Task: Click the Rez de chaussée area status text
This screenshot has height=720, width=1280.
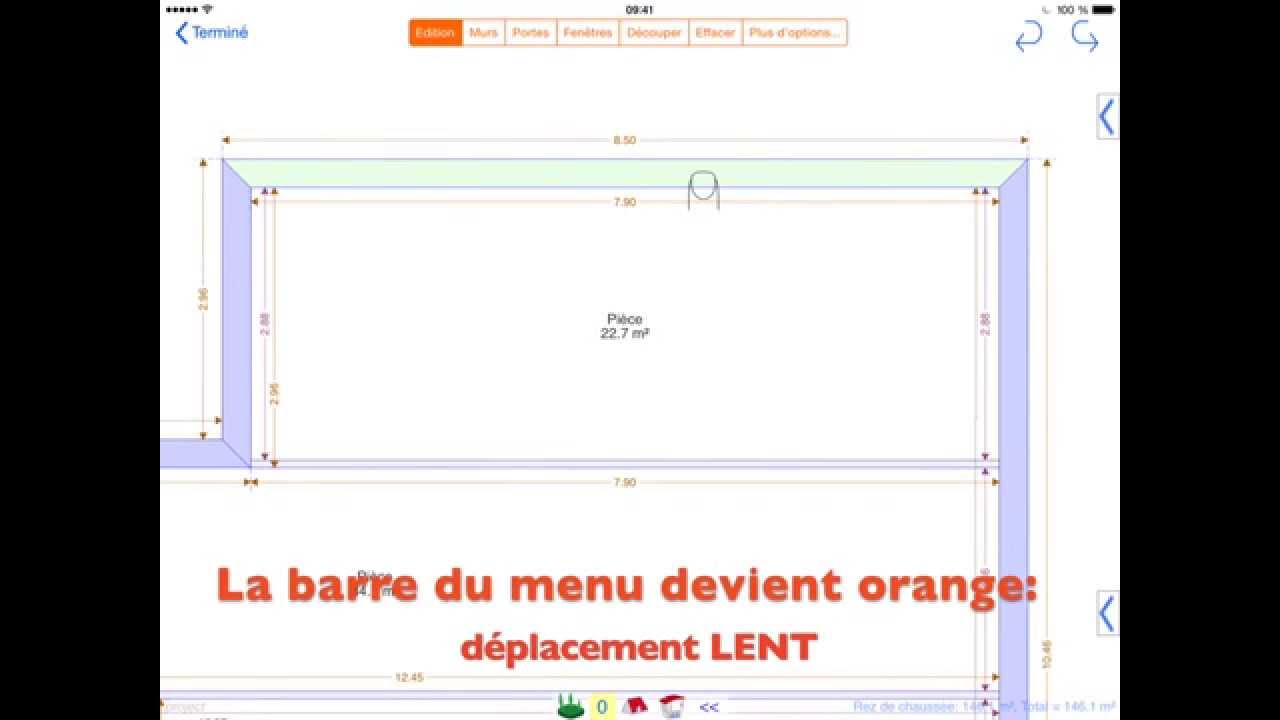Action: [984, 707]
